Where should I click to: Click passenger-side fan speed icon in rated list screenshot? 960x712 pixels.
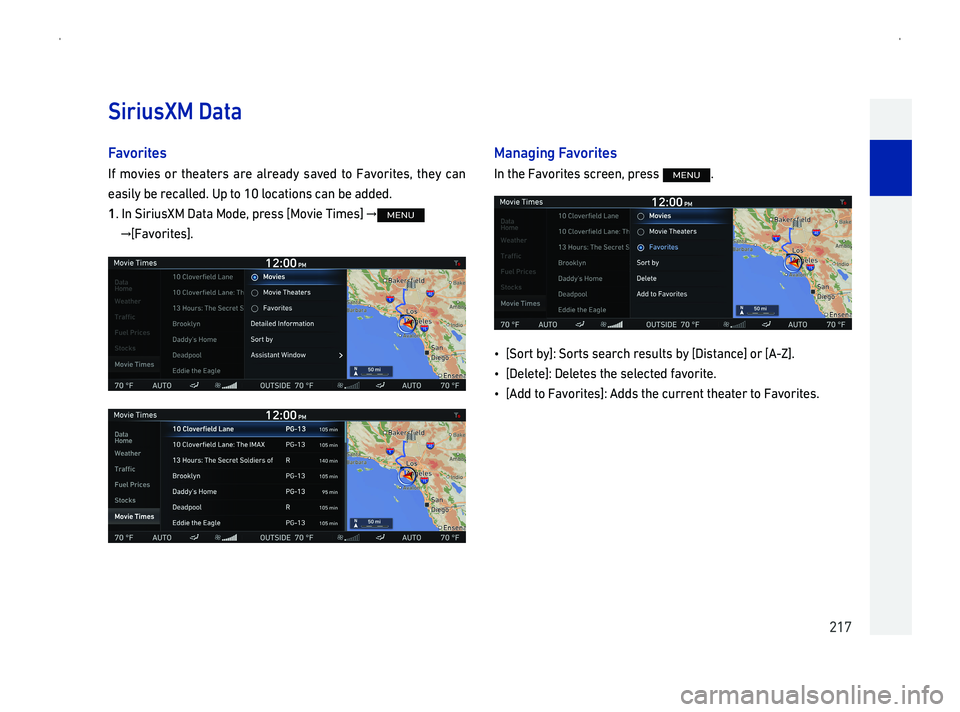[x=348, y=538]
